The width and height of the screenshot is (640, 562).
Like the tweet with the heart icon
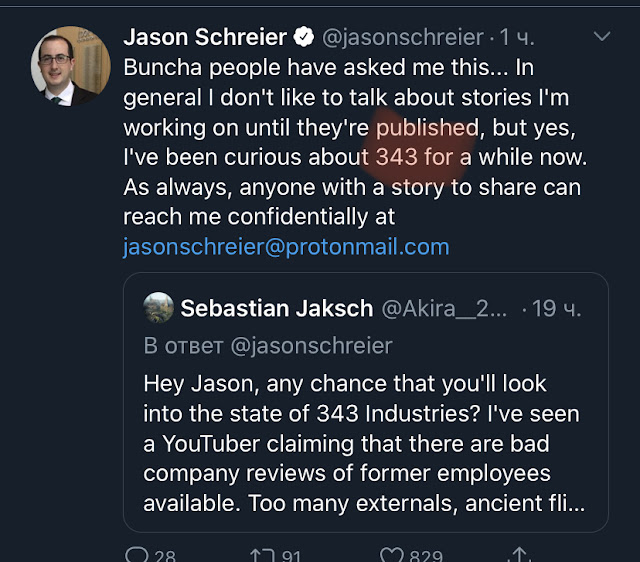(390, 553)
